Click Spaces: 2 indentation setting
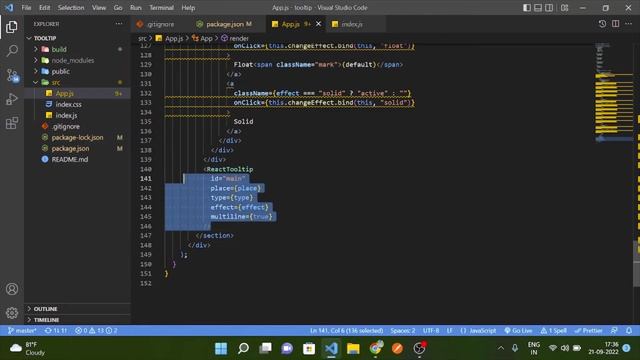The width and height of the screenshot is (640, 360). [403, 330]
